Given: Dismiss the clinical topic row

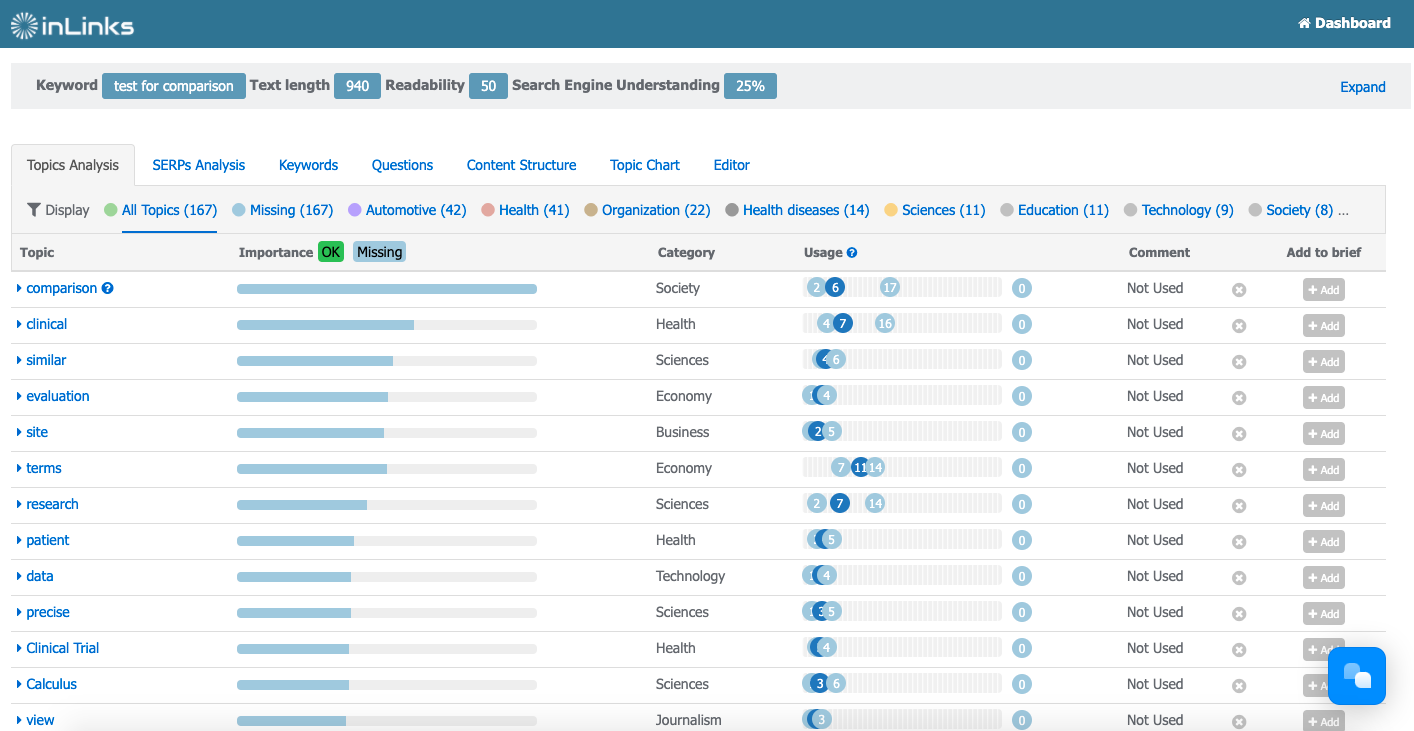Looking at the screenshot, I should 1239,326.
